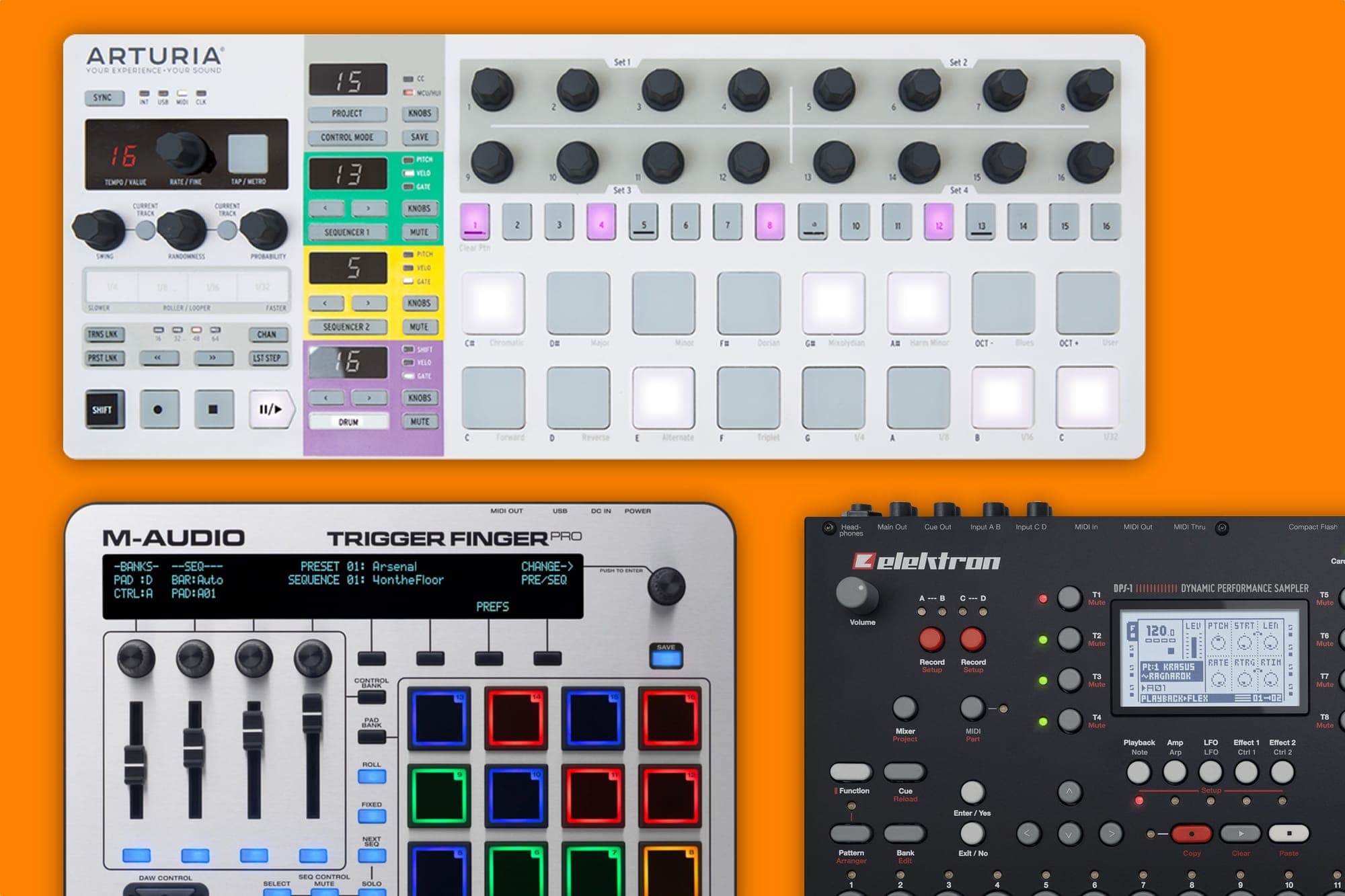This screenshot has width=1345, height=896.
Task: Tap the Arturia play/pause button
Action: 272,409
